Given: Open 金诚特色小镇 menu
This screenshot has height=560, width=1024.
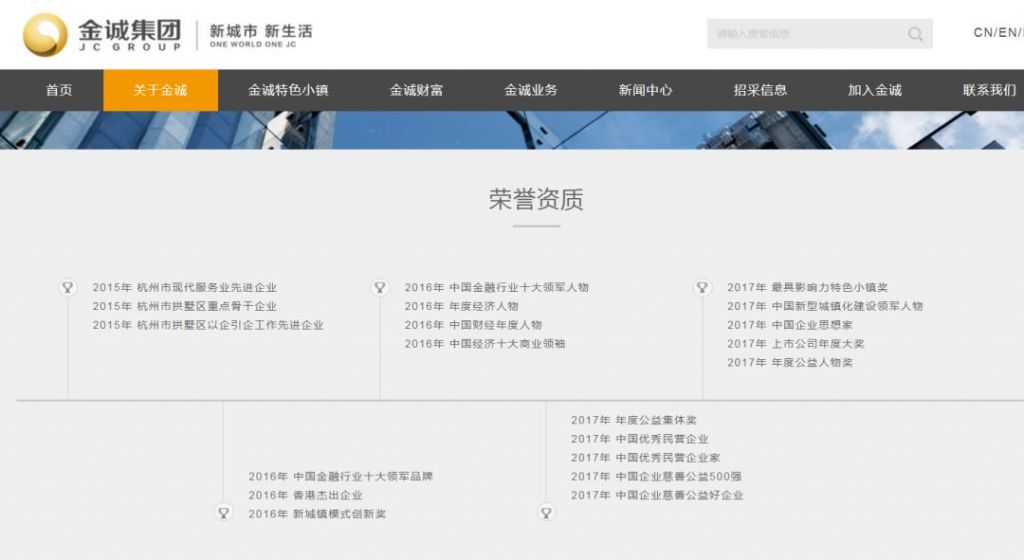Looking at the screenshot, I should coord(288,90).
